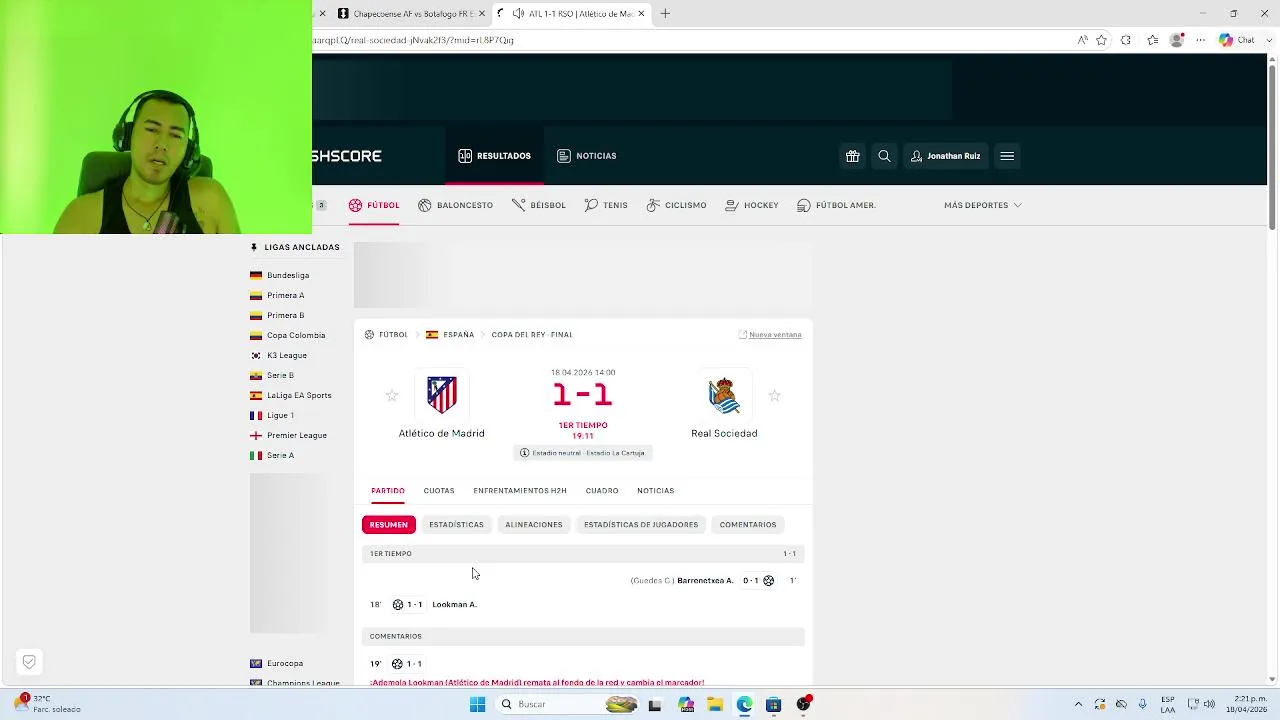Select the Cuotas tab
The image size is (1280, 720).
(439, 491)
